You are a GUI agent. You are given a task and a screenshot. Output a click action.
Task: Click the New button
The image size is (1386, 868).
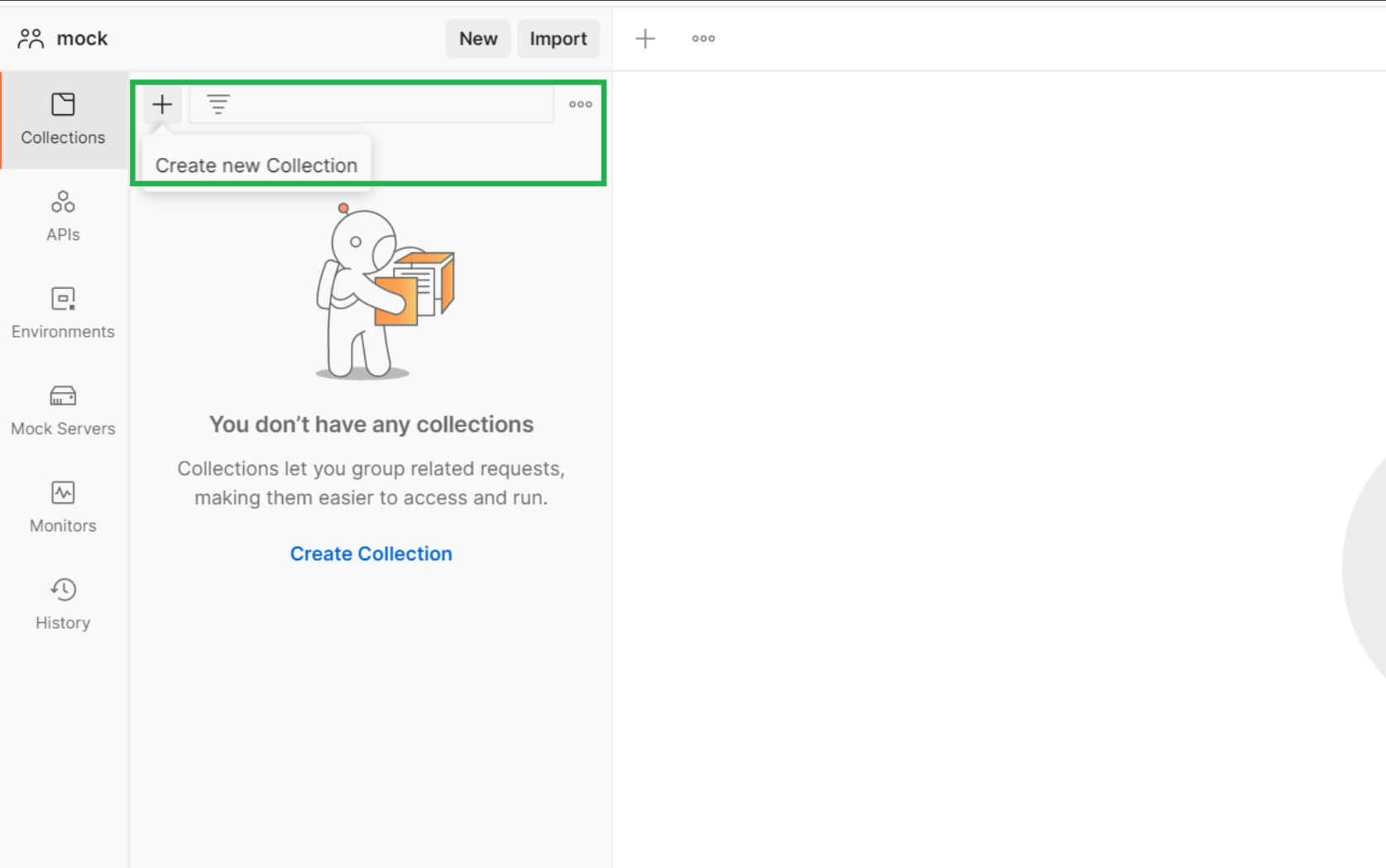point(478,39)
